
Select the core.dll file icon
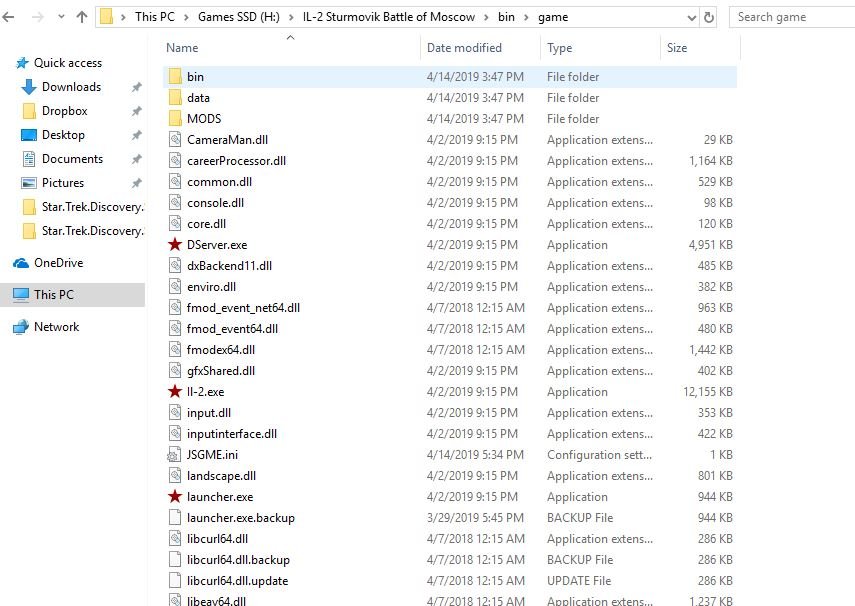click(x=174, y=224)
